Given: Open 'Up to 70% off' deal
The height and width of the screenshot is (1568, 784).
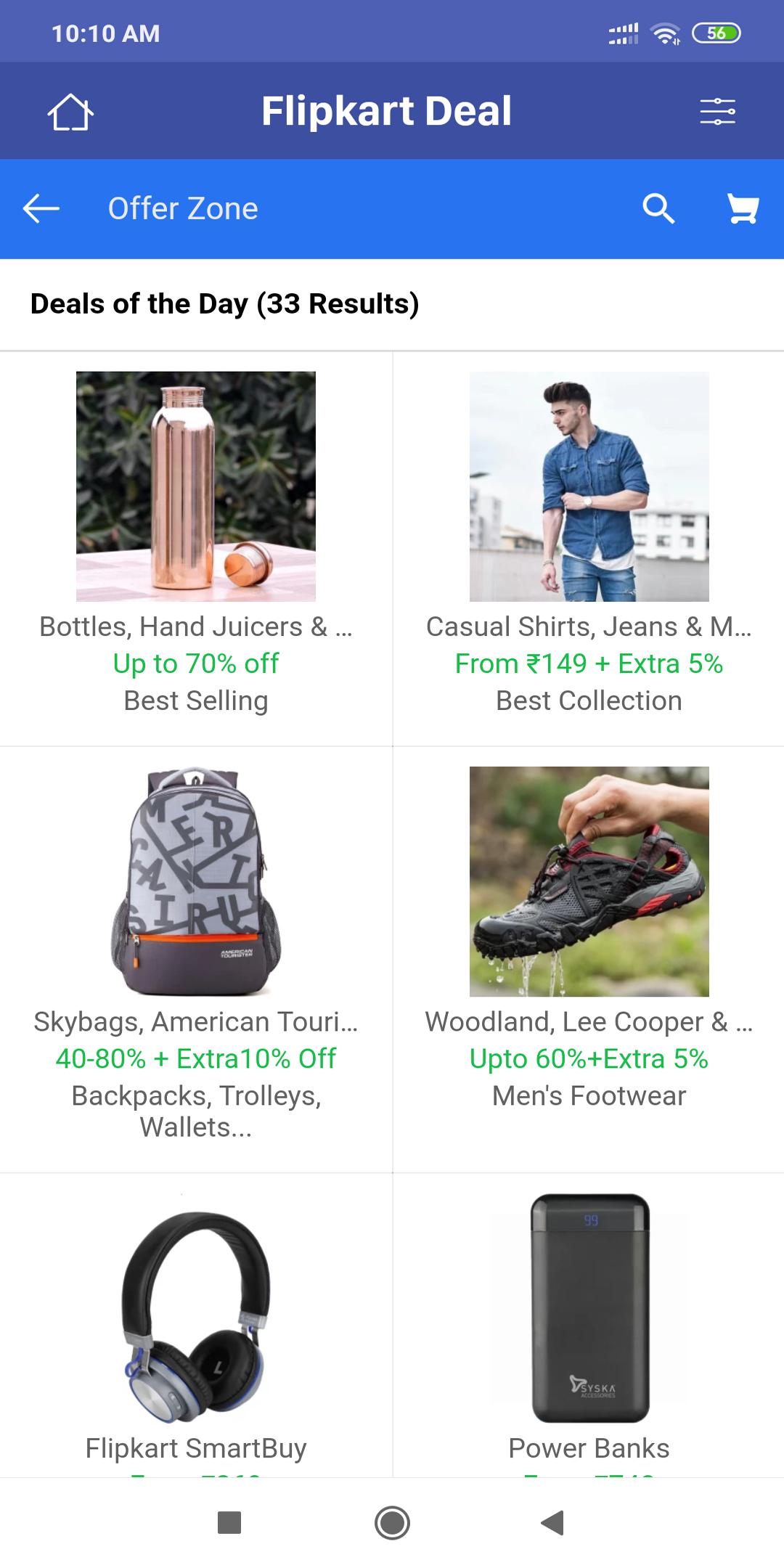Looking at the screenshot, I should [x=196, y=663].
